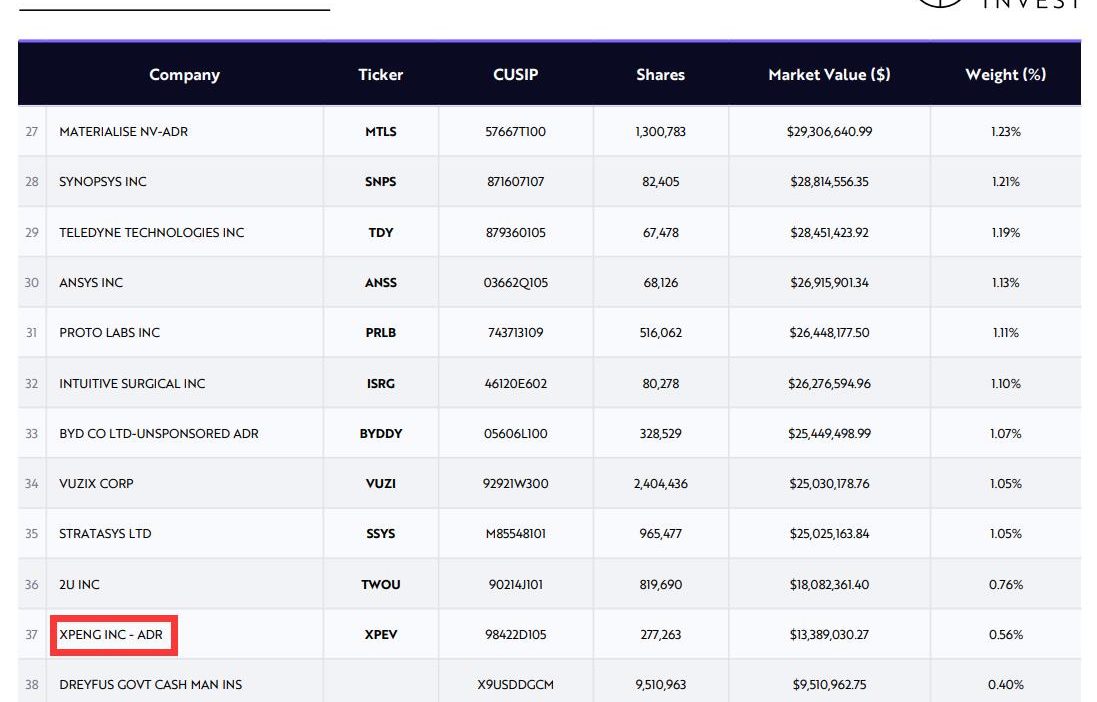The width and height of the screenshot is (1097, 702).
Task: Click market value "$25,025,163.84"
Action: pos(829,534)
